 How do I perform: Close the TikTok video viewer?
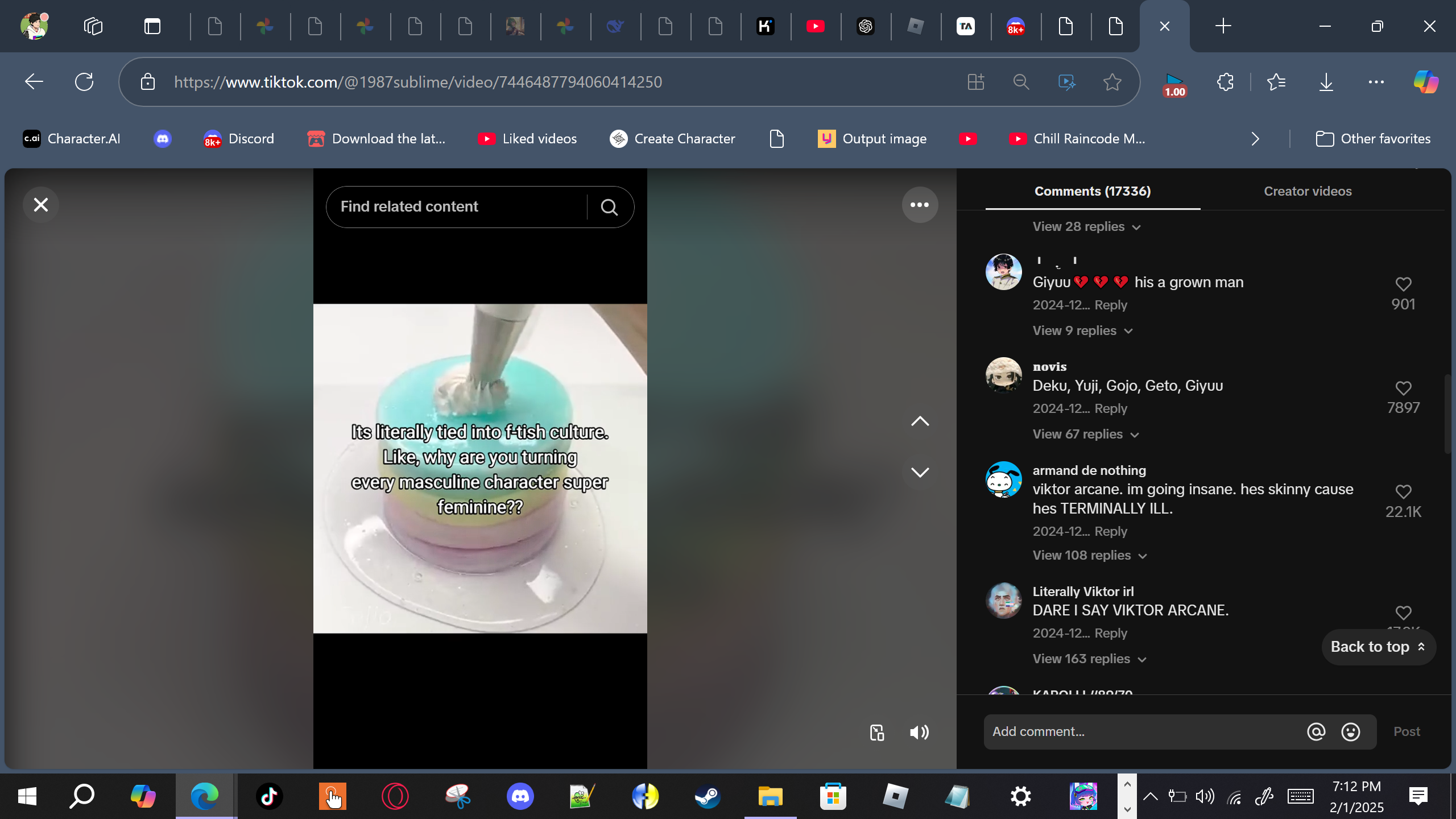(41, 205)
